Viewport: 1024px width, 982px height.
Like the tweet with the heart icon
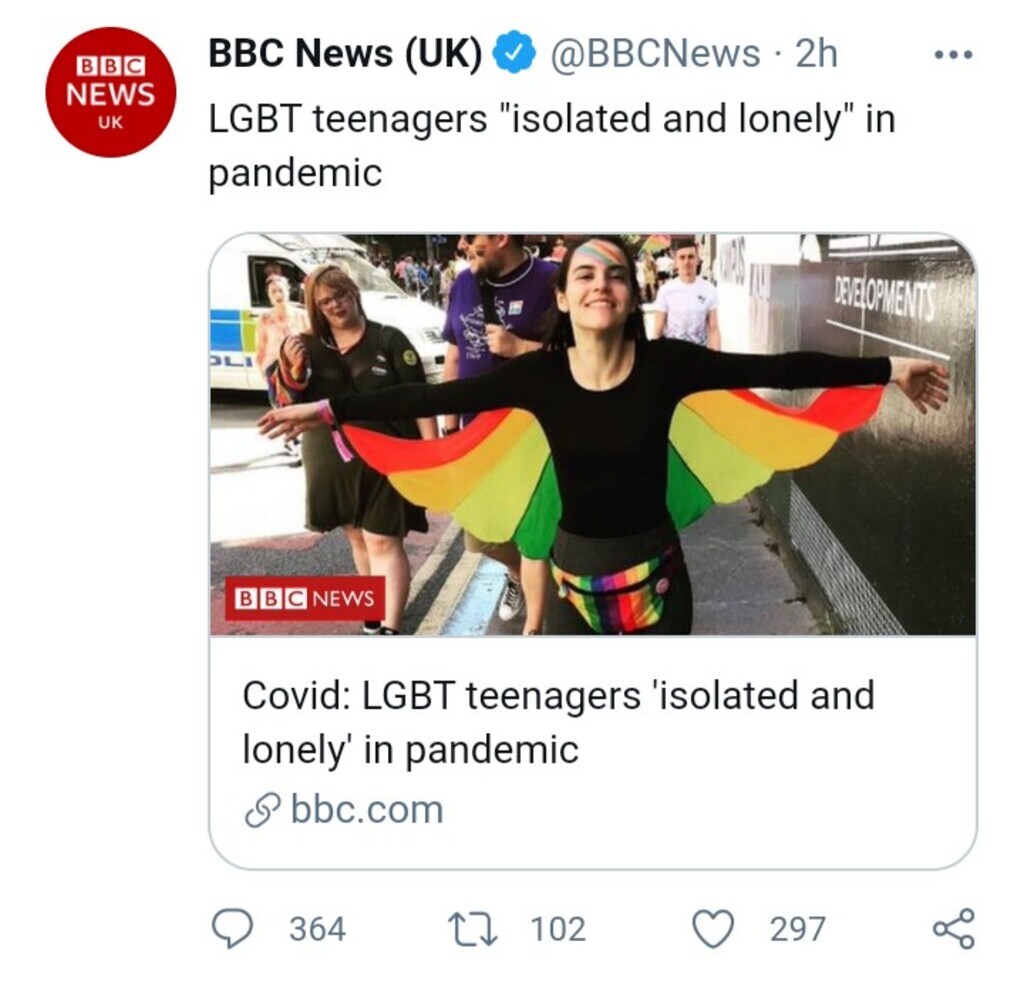coord(713,928)
